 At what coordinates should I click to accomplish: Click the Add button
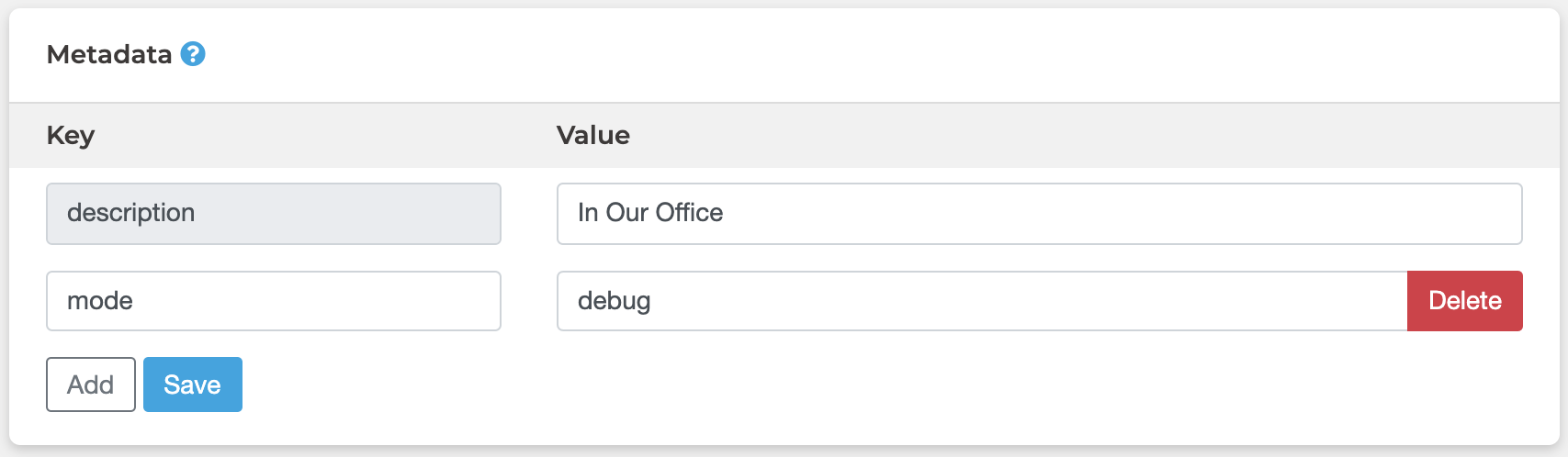tap(91, 385)
